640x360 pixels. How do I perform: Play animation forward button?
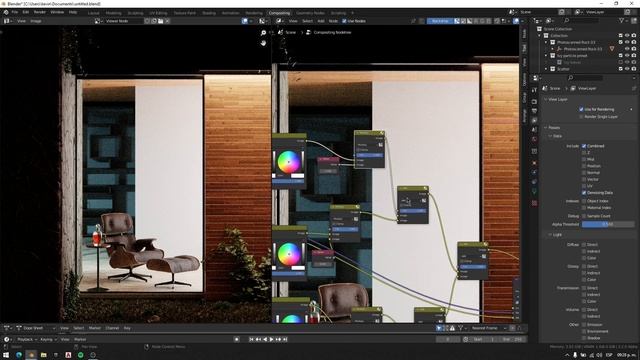pyautogui.click(x=271, y=339)
